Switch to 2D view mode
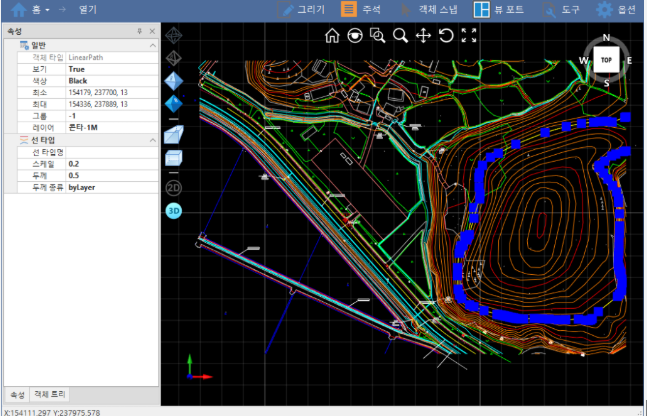Image resolution: width=647 pixels, height=416 pixels. (173, 187)
